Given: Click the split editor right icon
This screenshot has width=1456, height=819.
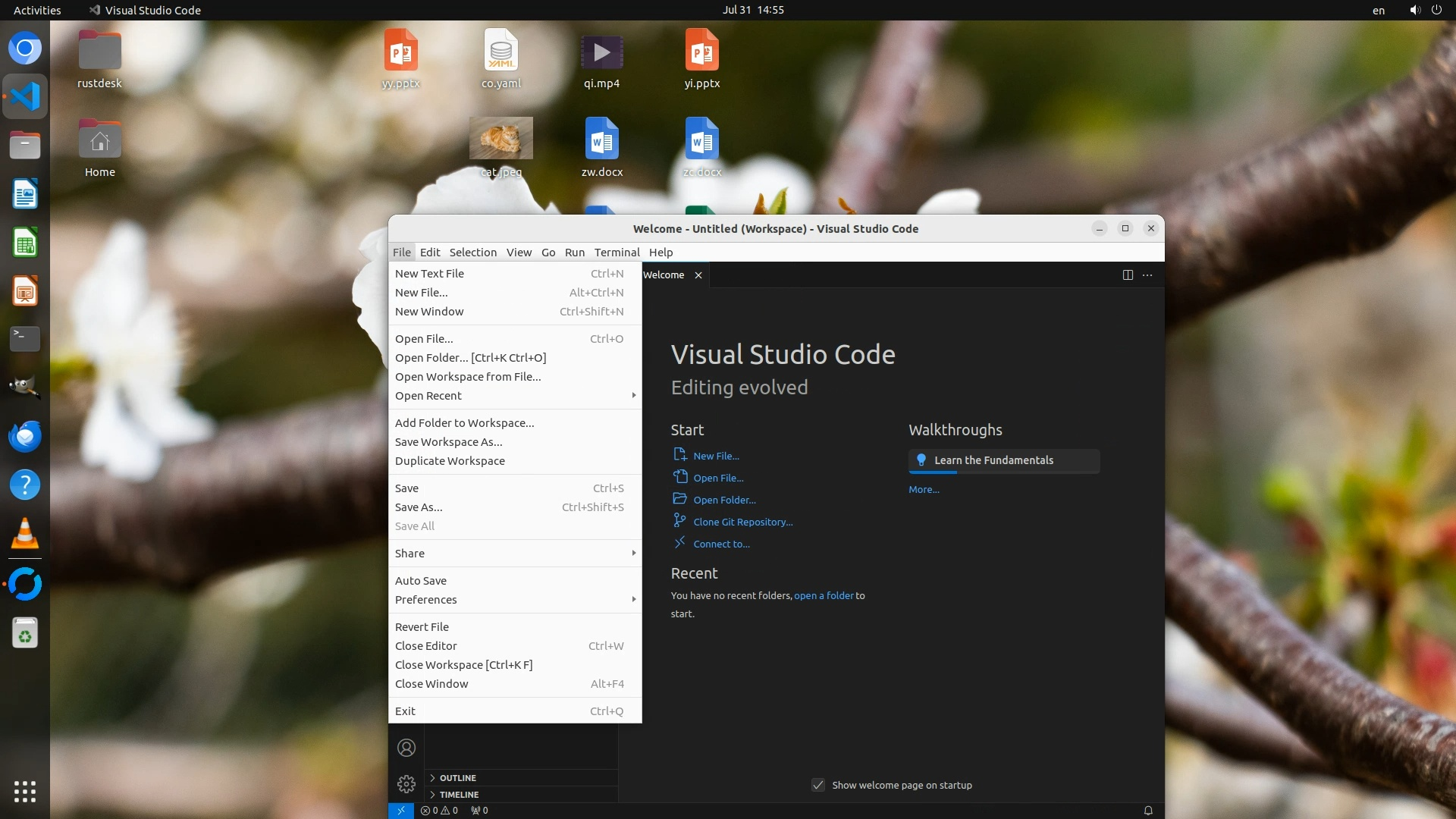Looking at the screenshot, I should (1128, 275).
